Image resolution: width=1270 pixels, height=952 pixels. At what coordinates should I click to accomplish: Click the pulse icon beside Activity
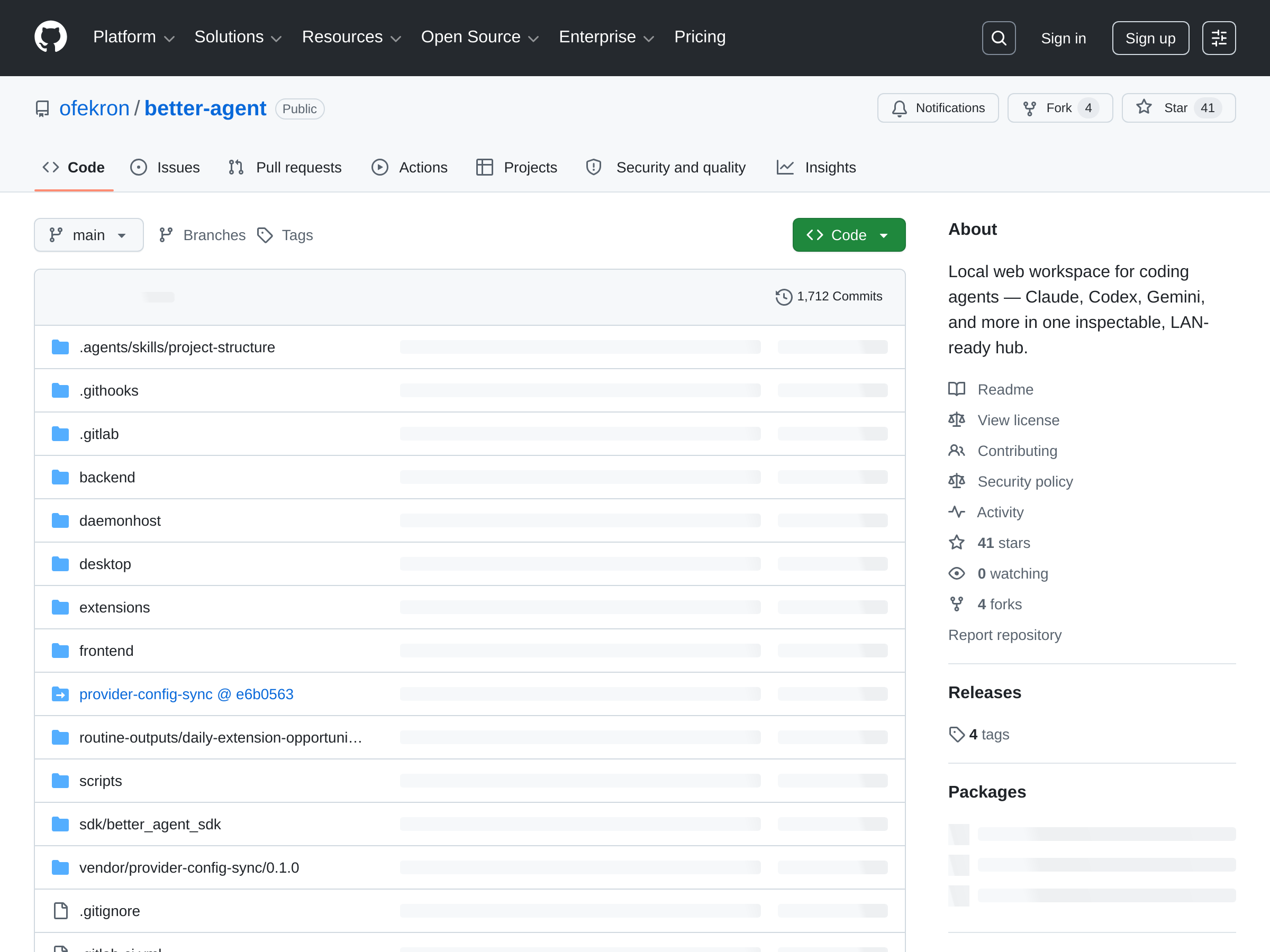957,512
